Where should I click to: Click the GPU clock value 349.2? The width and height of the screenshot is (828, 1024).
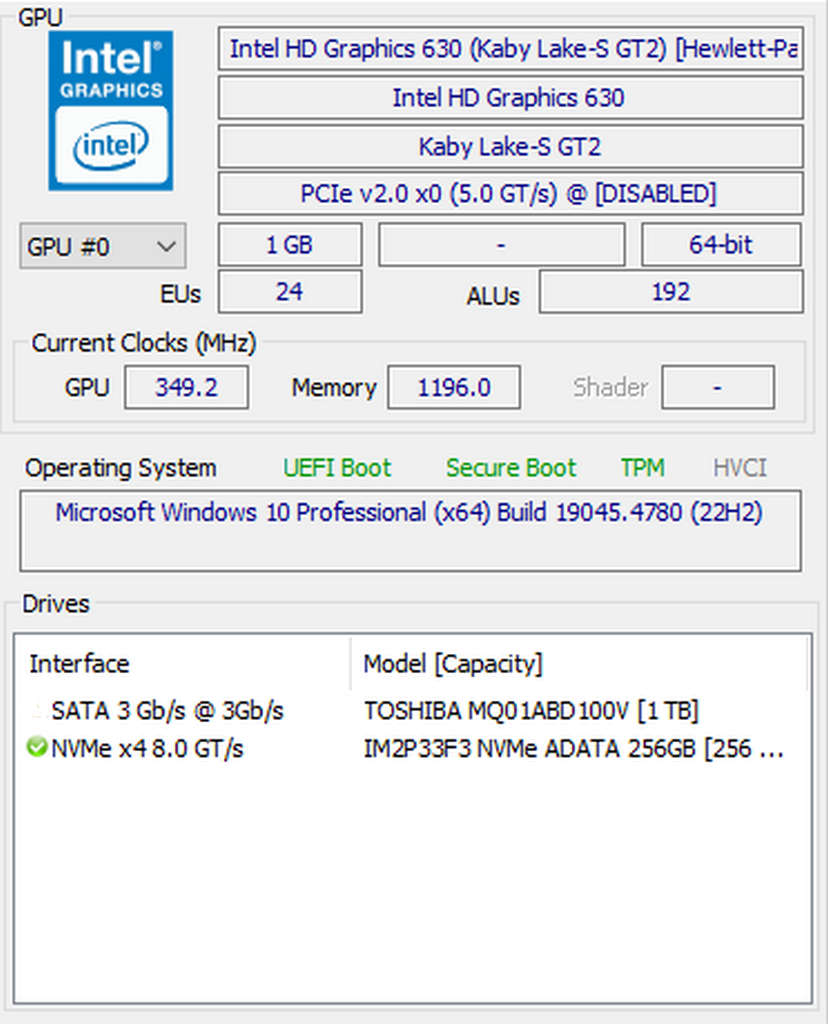186,387
